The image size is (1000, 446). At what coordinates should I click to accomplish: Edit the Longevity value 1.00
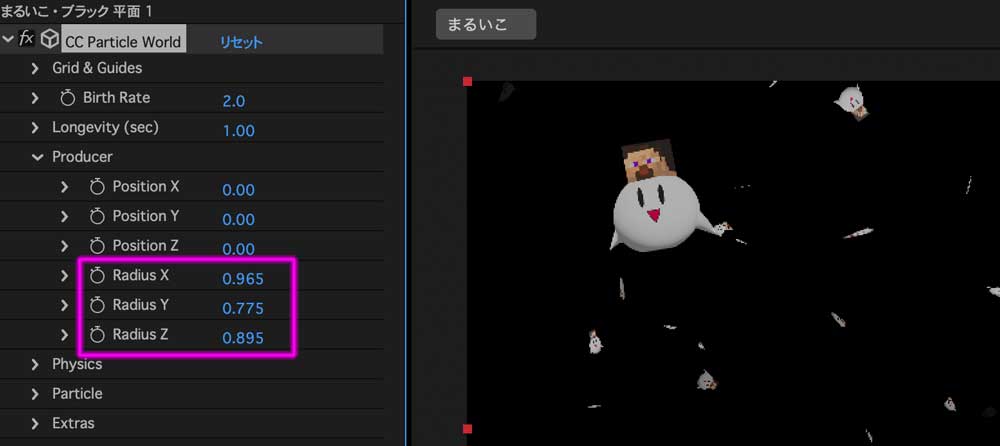click(239, 131)
